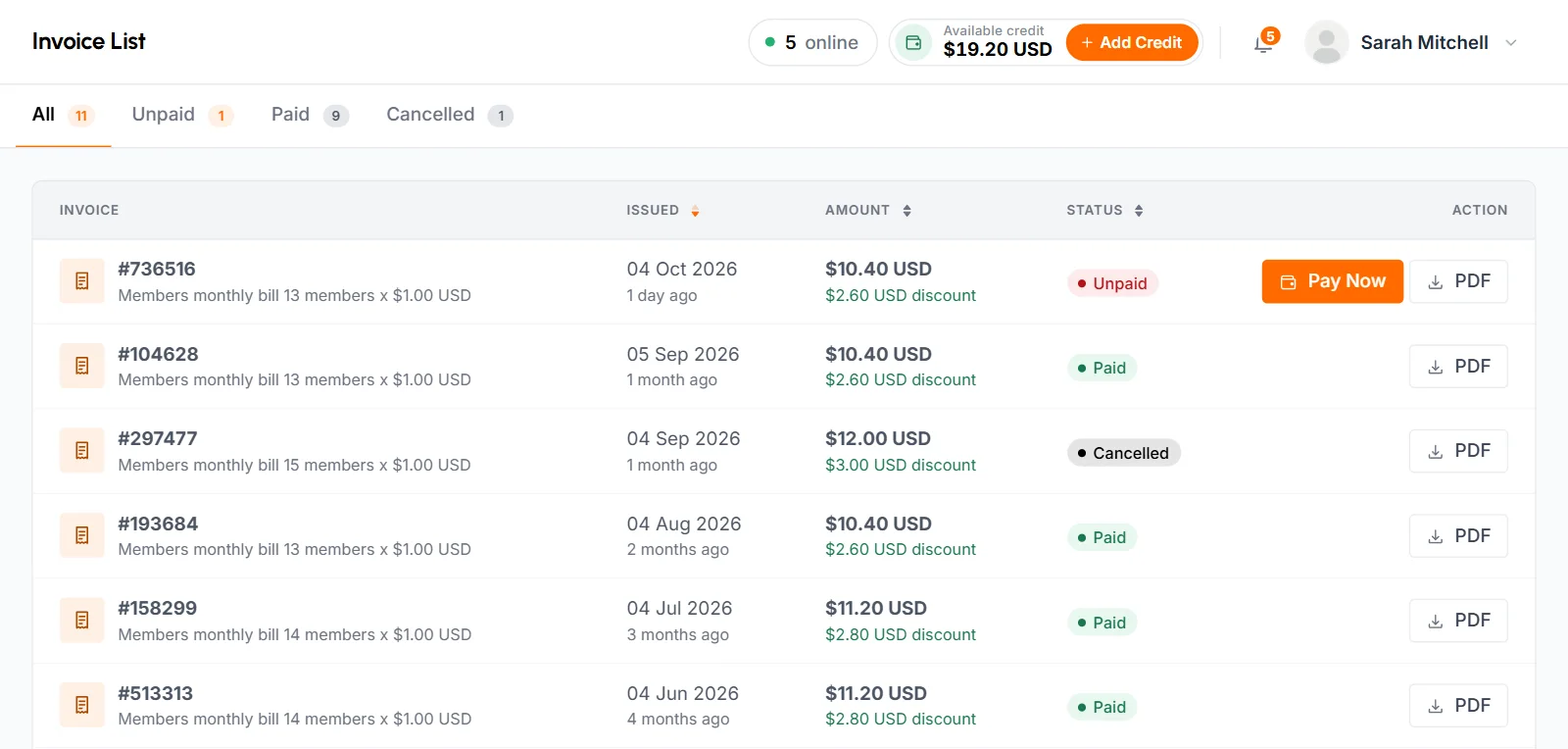Download PDF for invoice #297477

(x=1458, y=451)
